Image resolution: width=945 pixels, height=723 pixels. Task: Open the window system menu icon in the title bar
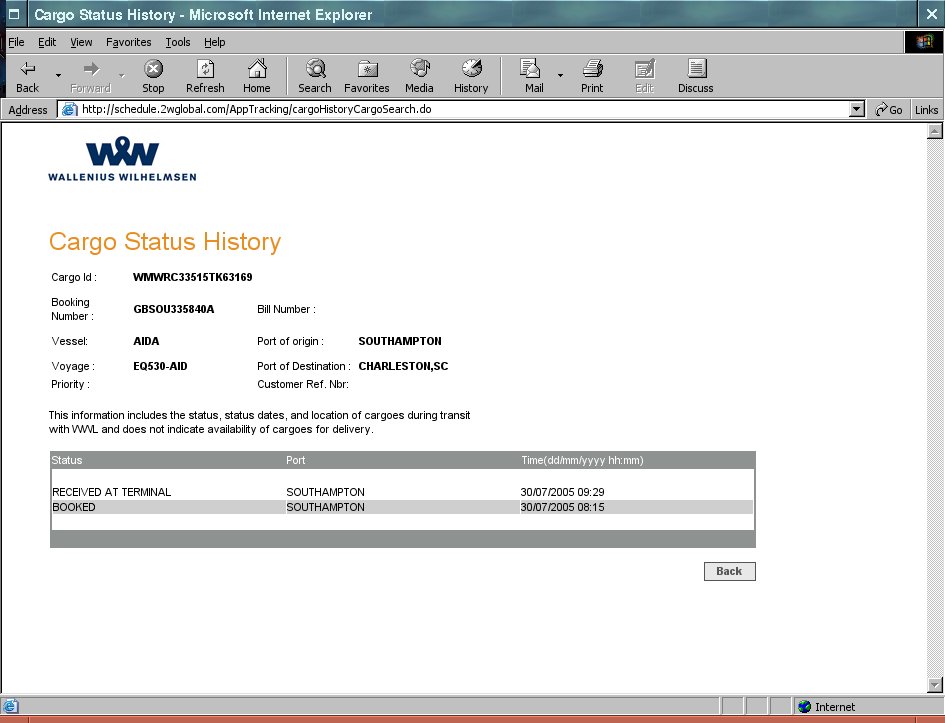click(14, 14)
